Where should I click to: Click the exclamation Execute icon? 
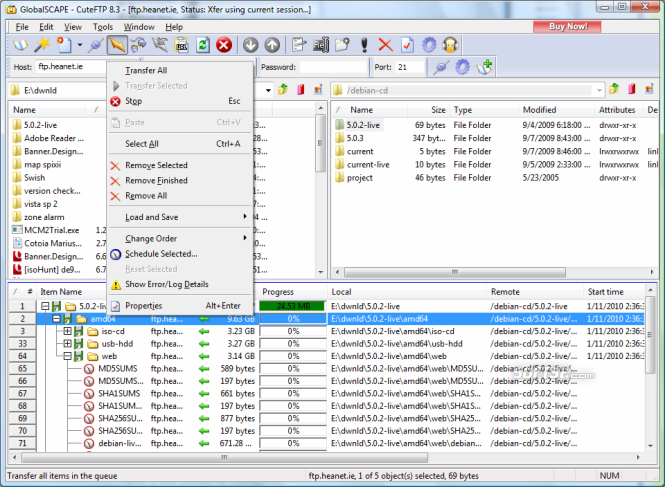[364, 45]
